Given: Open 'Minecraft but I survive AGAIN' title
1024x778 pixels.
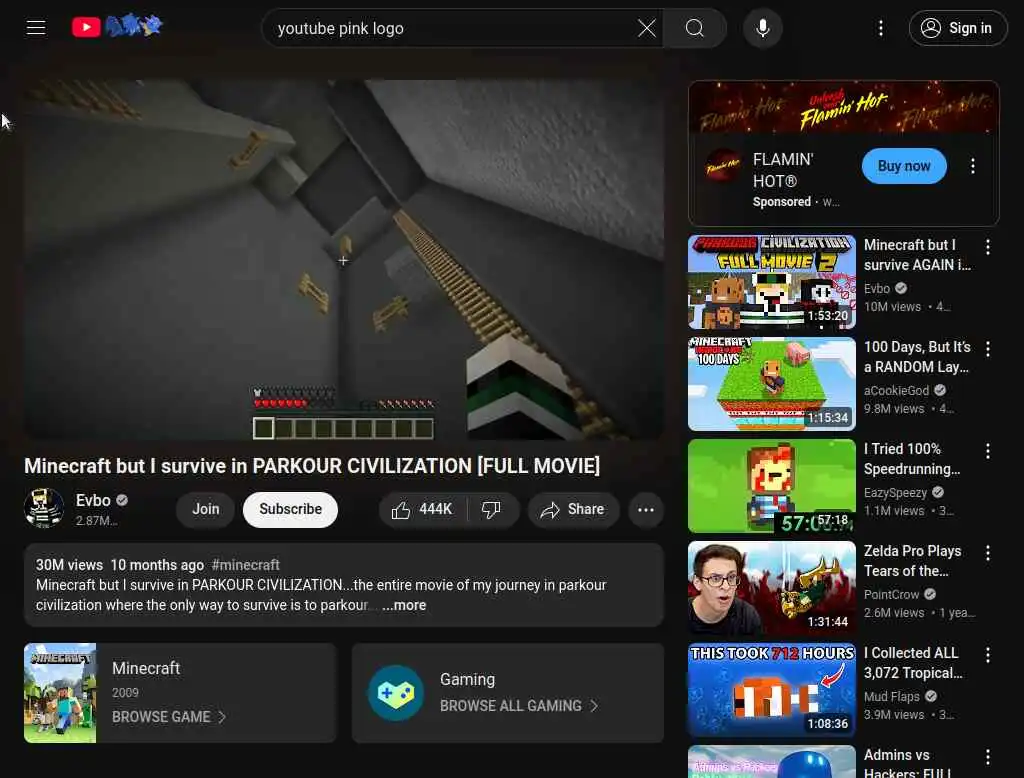Looking at the screenshot, I should tap(917, 255).
